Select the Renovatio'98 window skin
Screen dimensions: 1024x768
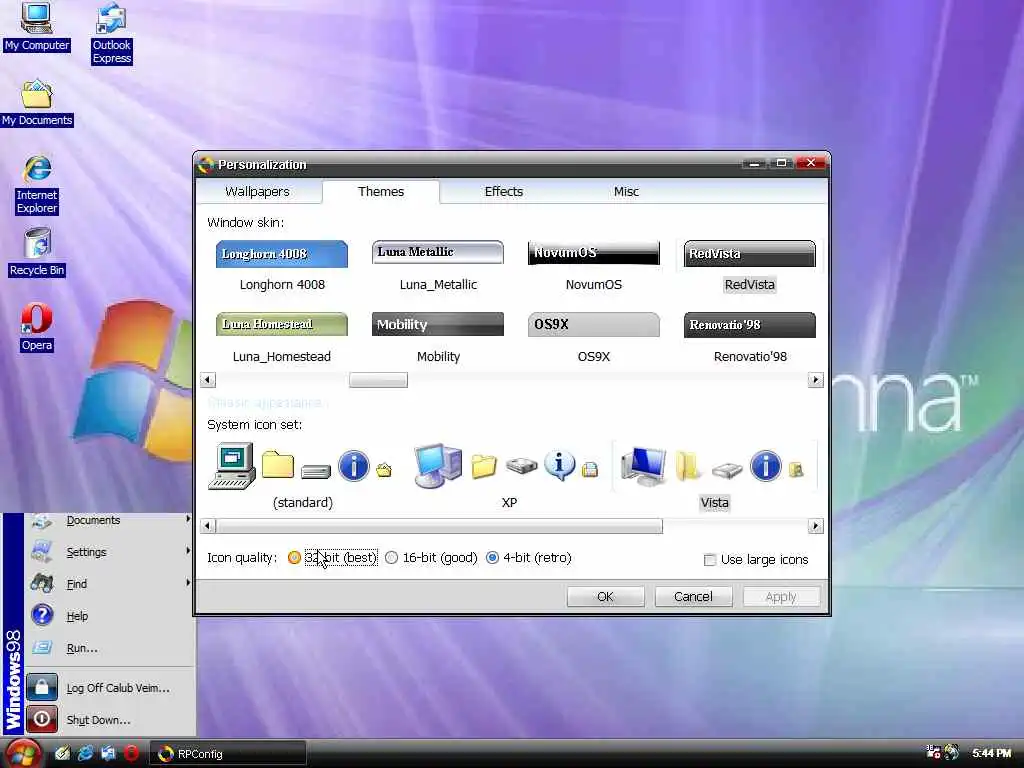pyautogui.click(x=750, y=338)
